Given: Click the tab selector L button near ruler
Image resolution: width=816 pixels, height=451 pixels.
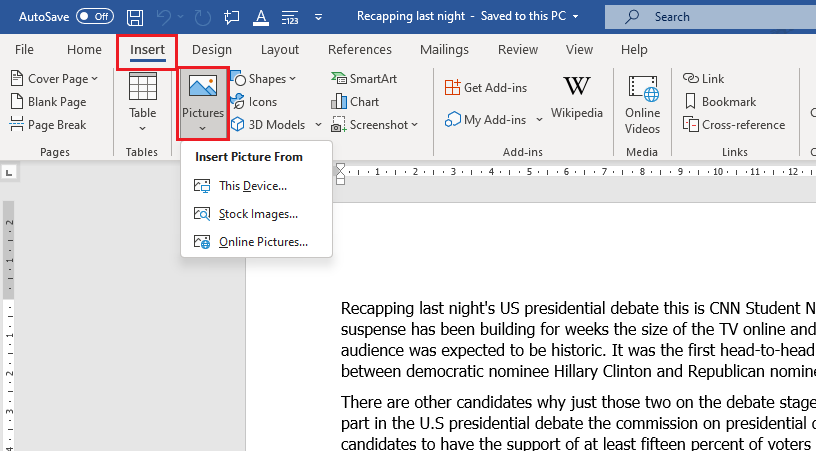Looking at the screenshot, I should coord(9,172).
